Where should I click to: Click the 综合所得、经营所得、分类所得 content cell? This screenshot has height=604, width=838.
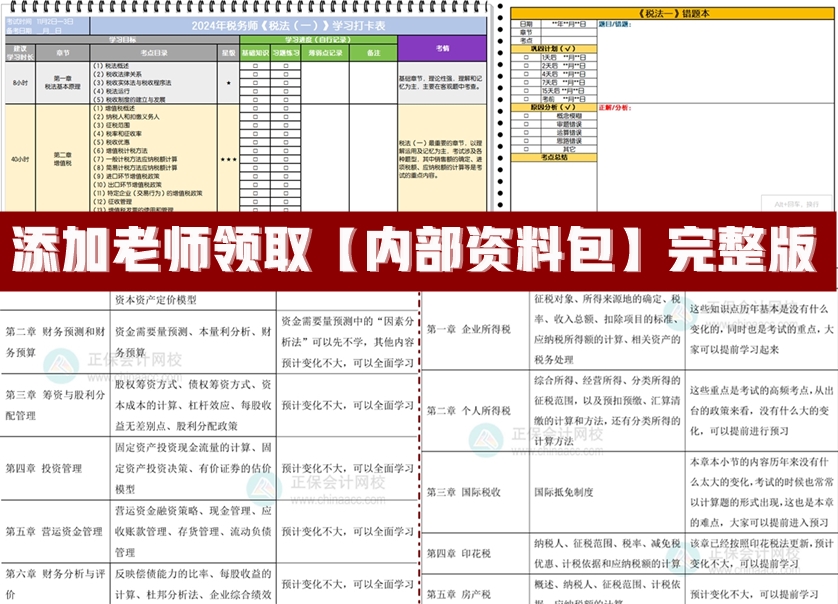point(607,411)
